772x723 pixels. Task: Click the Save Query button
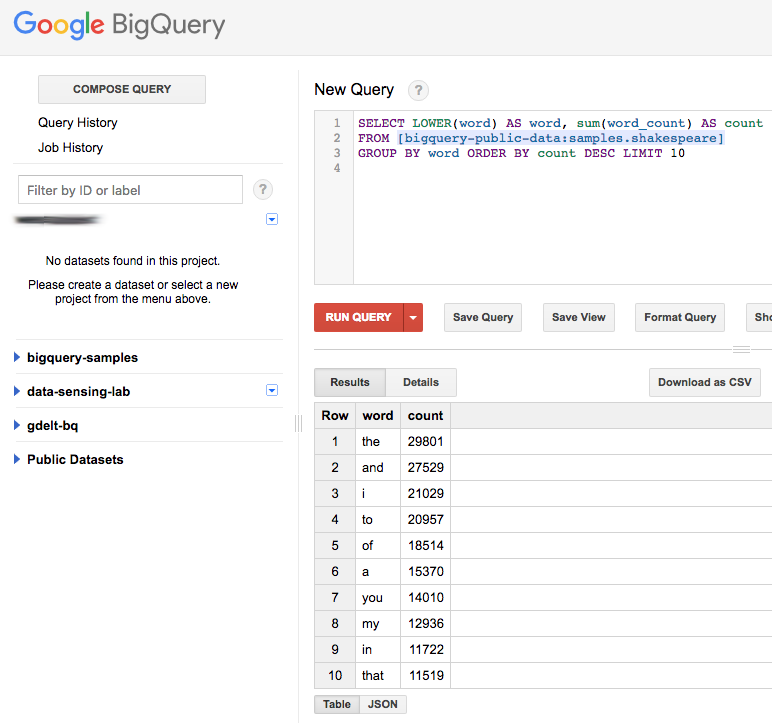point(483,318)
